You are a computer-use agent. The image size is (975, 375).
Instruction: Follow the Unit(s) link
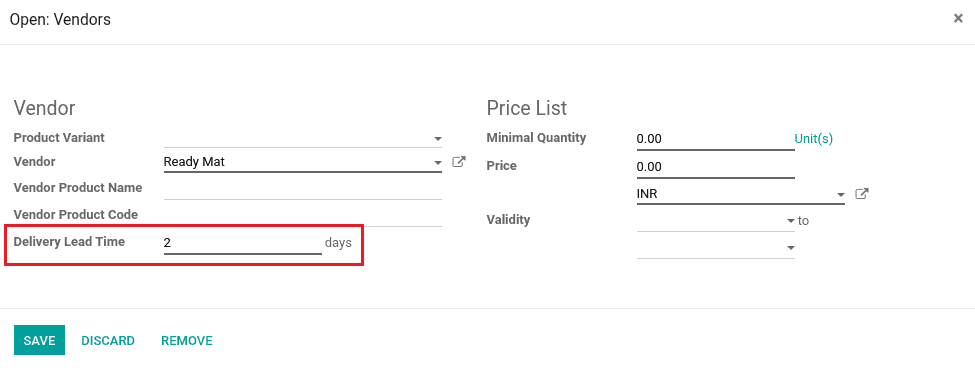(813, 139)
